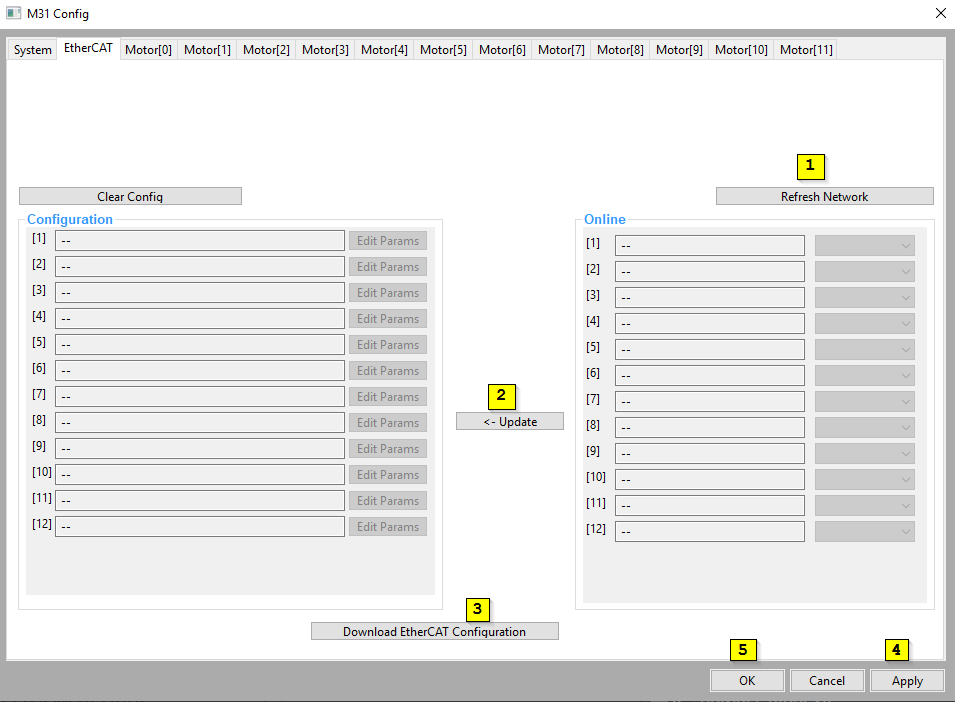This screenshot has height=702, width=955.
Task: Click Edit Params for slot [5]
Action: (x=388, y=345)
